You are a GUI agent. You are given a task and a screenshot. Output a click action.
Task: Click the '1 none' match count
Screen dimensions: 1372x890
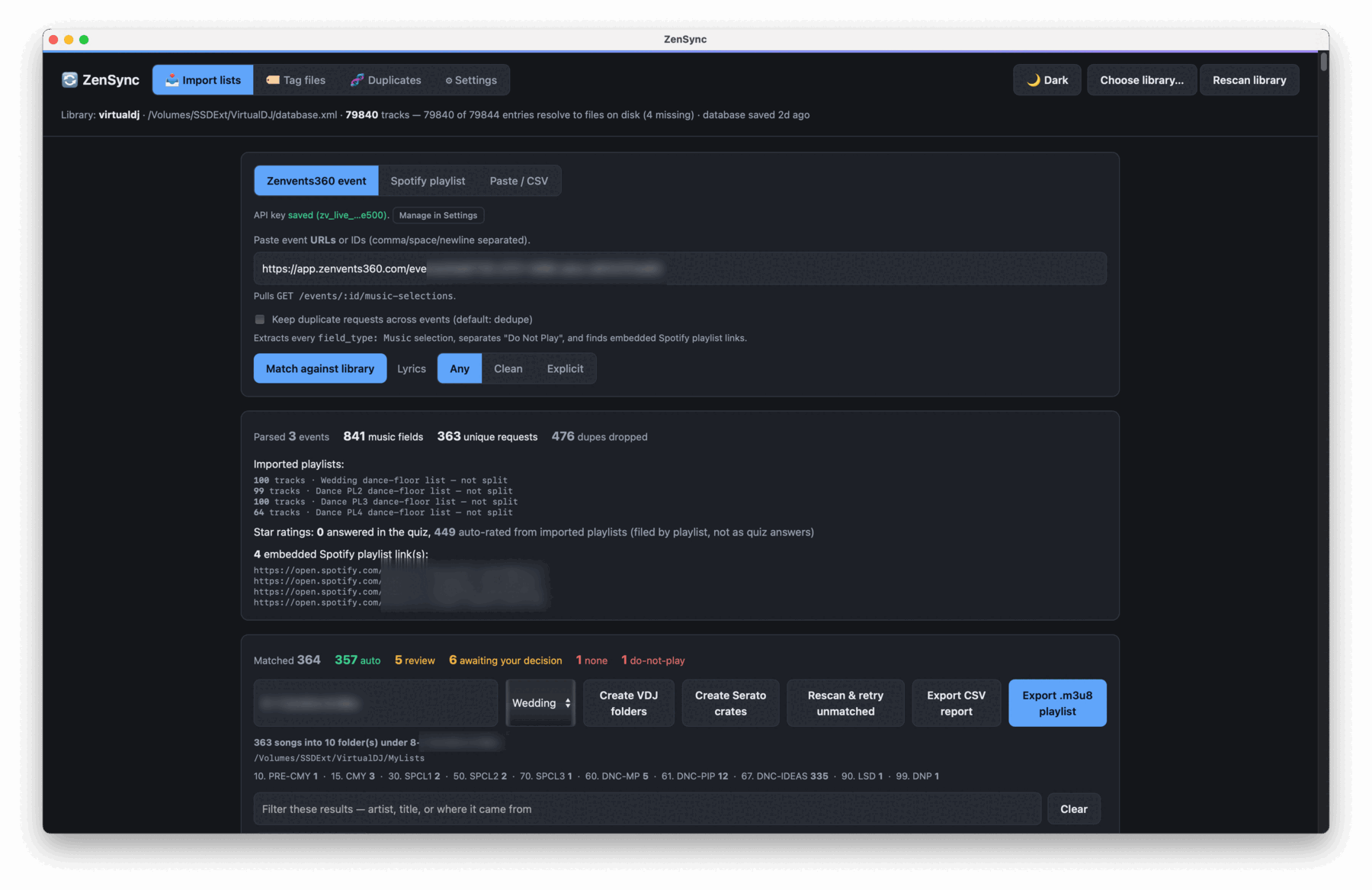pos(591,660)
